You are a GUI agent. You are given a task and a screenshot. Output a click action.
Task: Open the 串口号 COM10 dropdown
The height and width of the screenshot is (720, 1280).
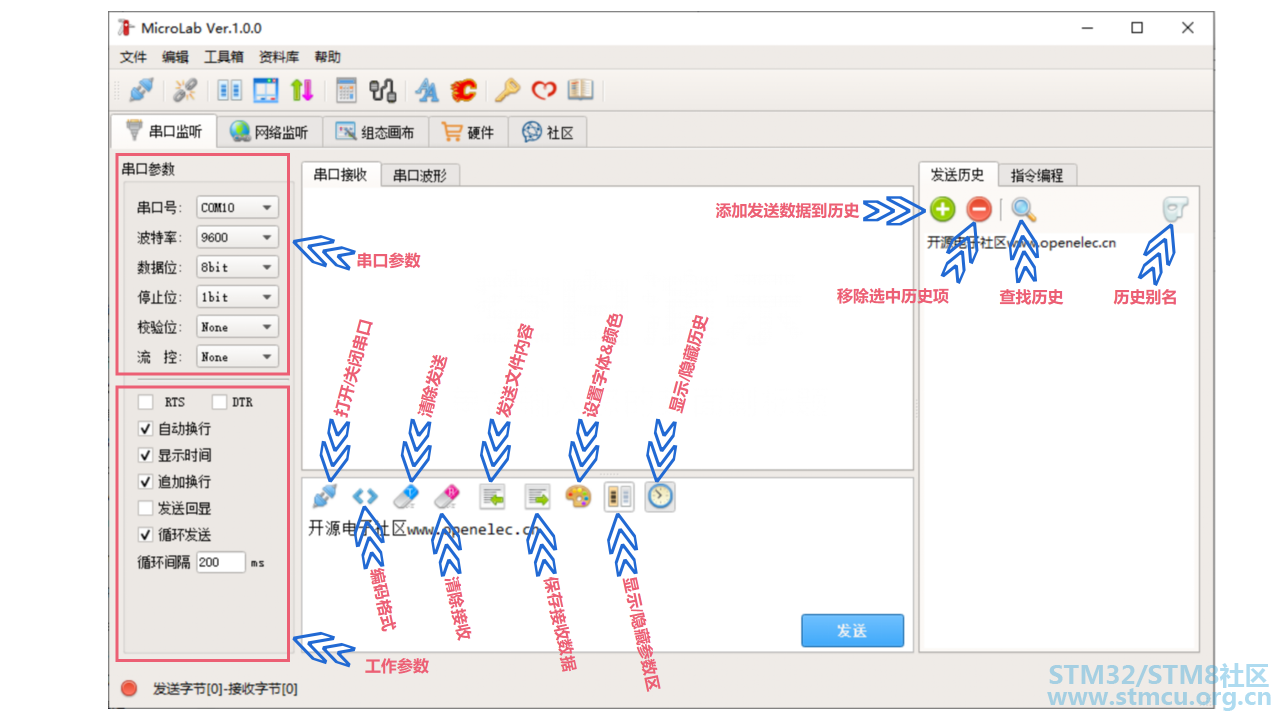237,208
